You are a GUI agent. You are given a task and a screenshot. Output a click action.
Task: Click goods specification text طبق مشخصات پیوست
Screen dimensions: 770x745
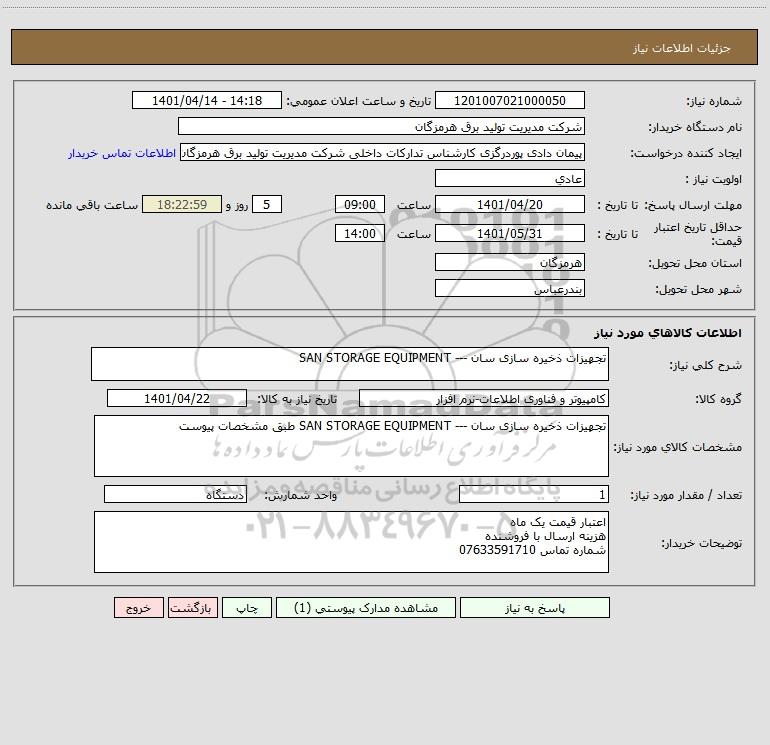point(237,426)
